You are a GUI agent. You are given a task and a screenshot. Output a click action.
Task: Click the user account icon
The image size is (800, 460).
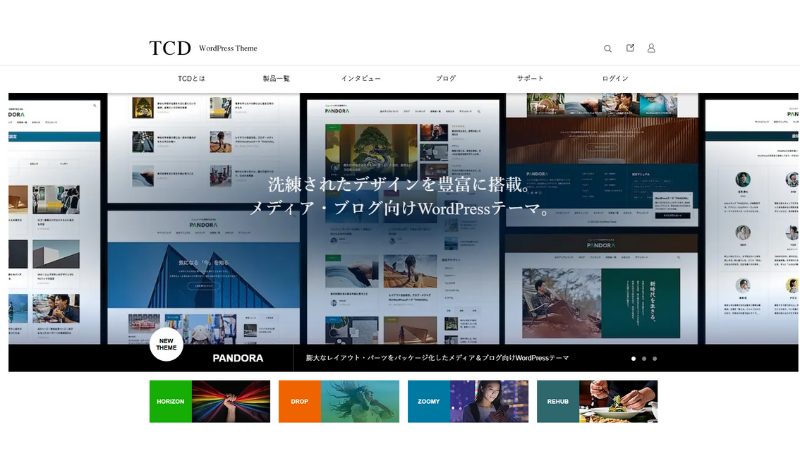(651, 48)
